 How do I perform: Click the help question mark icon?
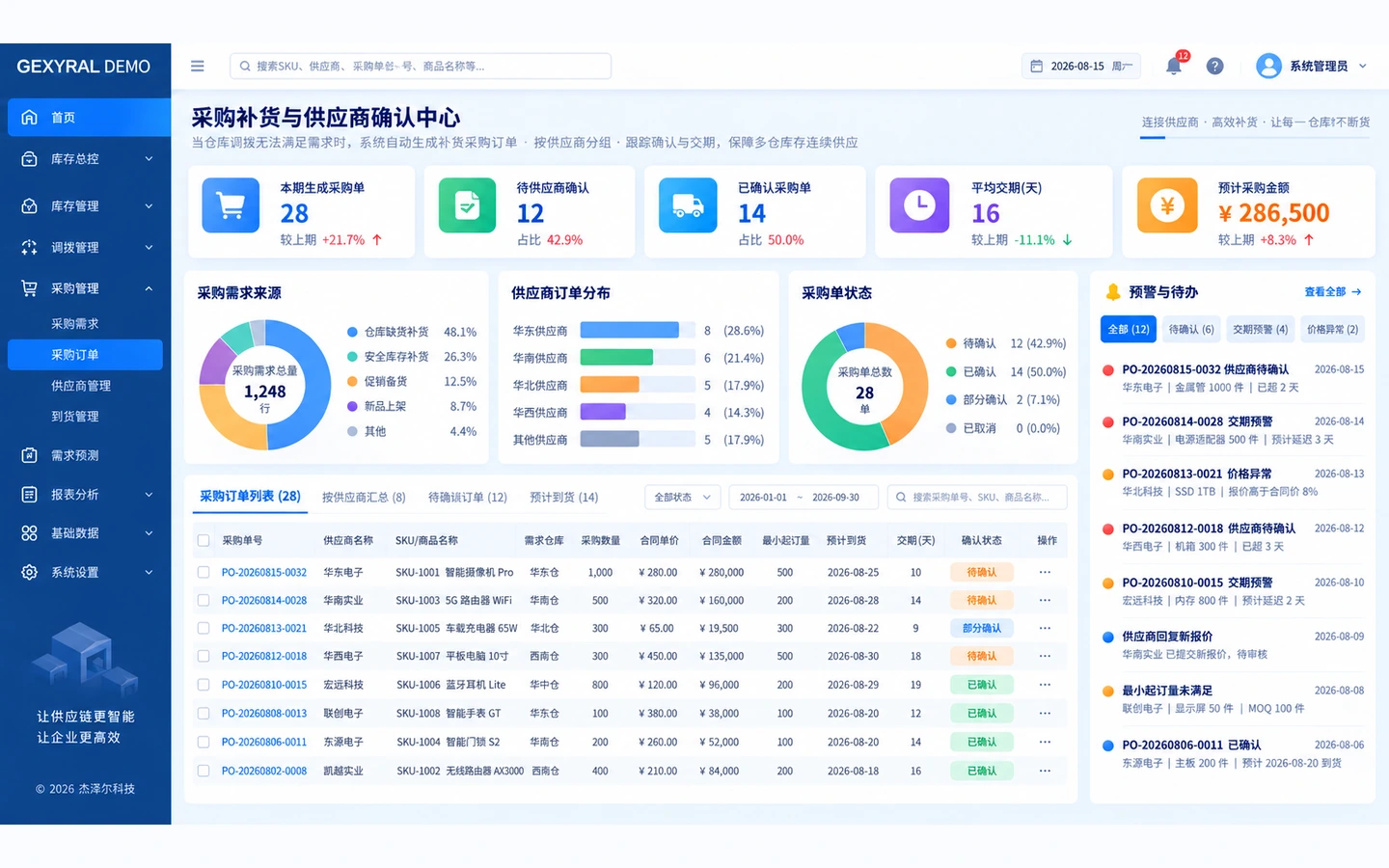(x=1215, y=66)
